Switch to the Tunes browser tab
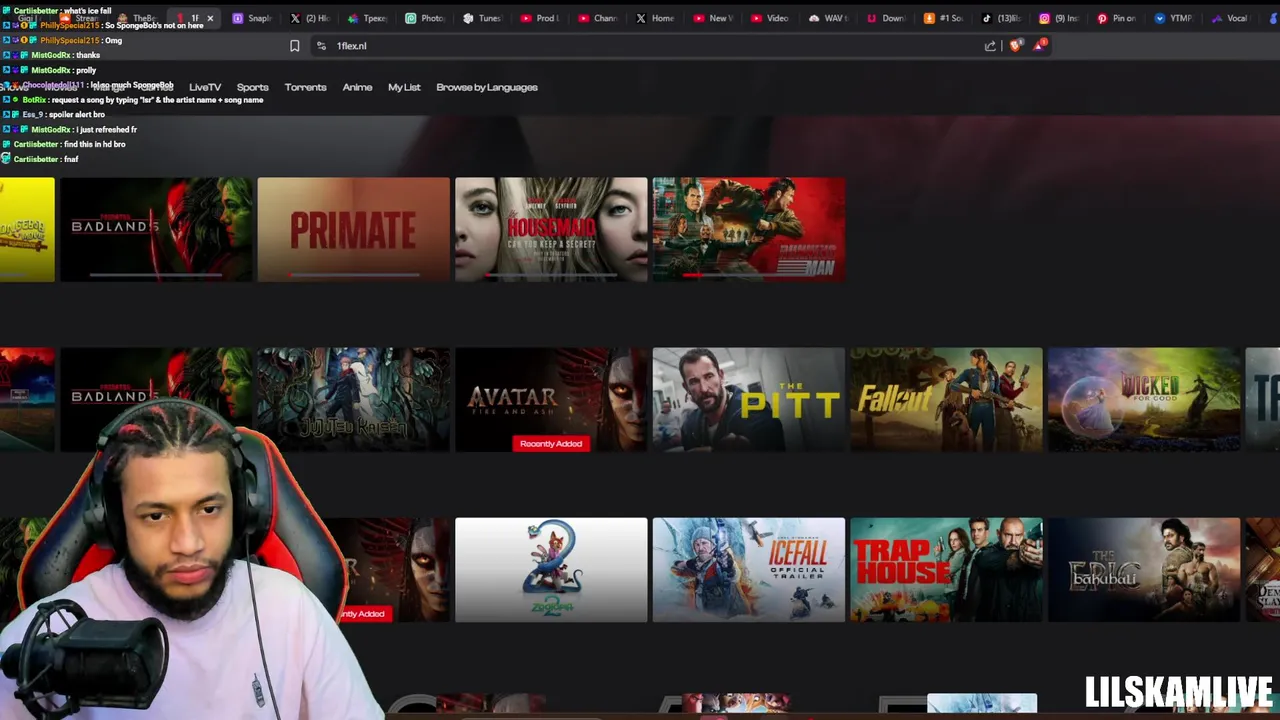Screen dimensions: 1280x720 tap(483, 18)
